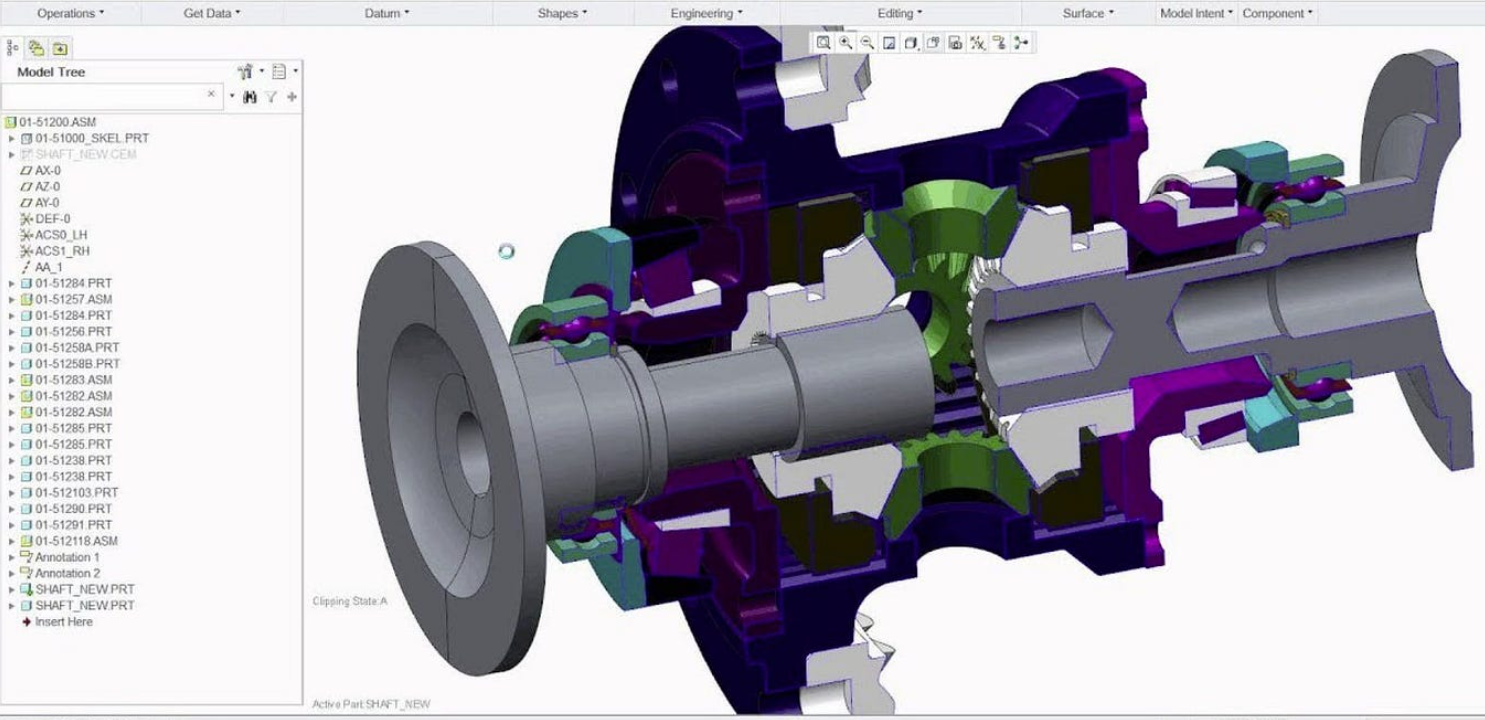The image size is (1485, 720).
Task: Toggle the Spin Center display
Action: (1021, 42)
